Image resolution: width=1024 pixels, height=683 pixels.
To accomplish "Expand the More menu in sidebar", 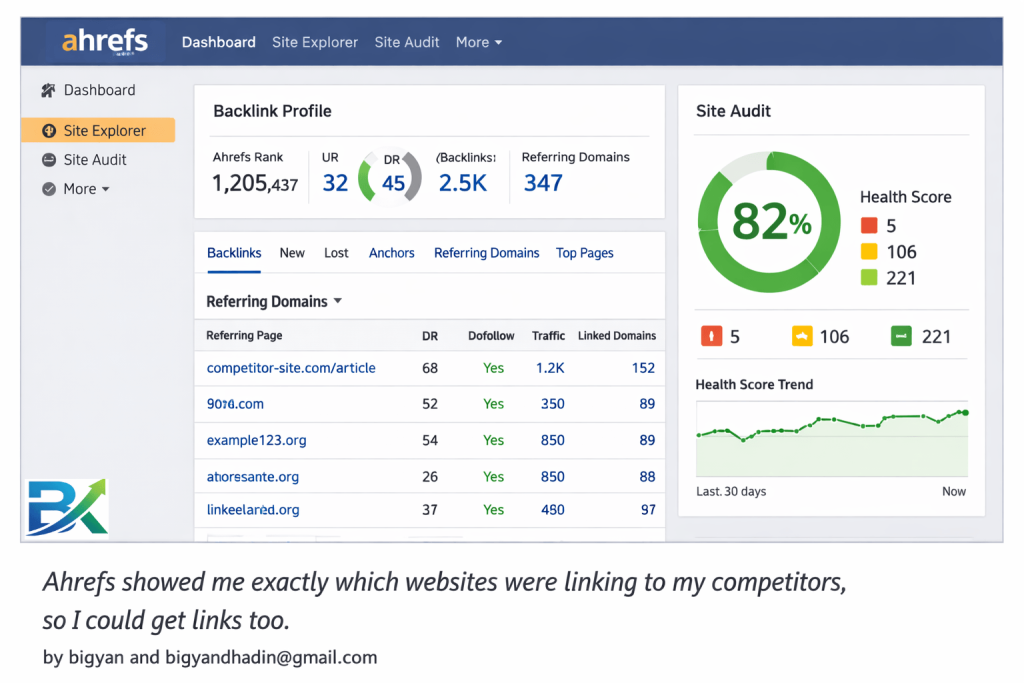I will [86, 189].
